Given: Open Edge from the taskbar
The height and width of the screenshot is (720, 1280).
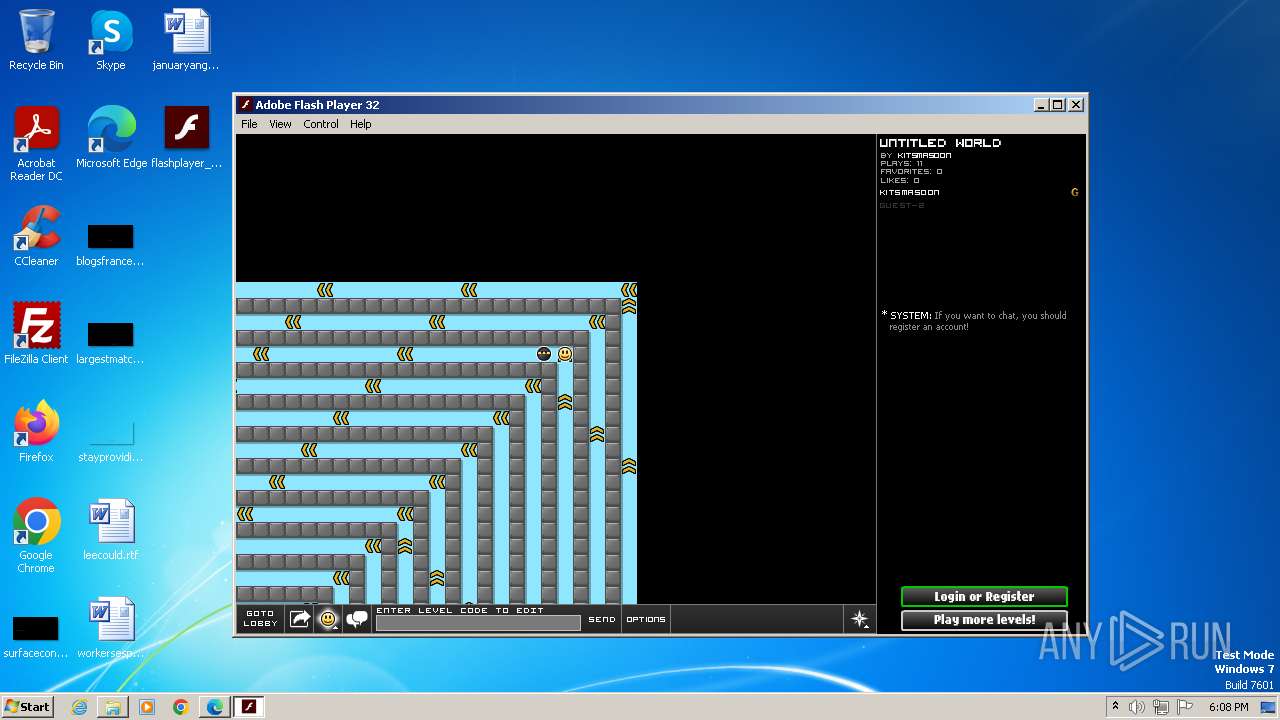Looking at the screenshot, I should coord(215,707).
